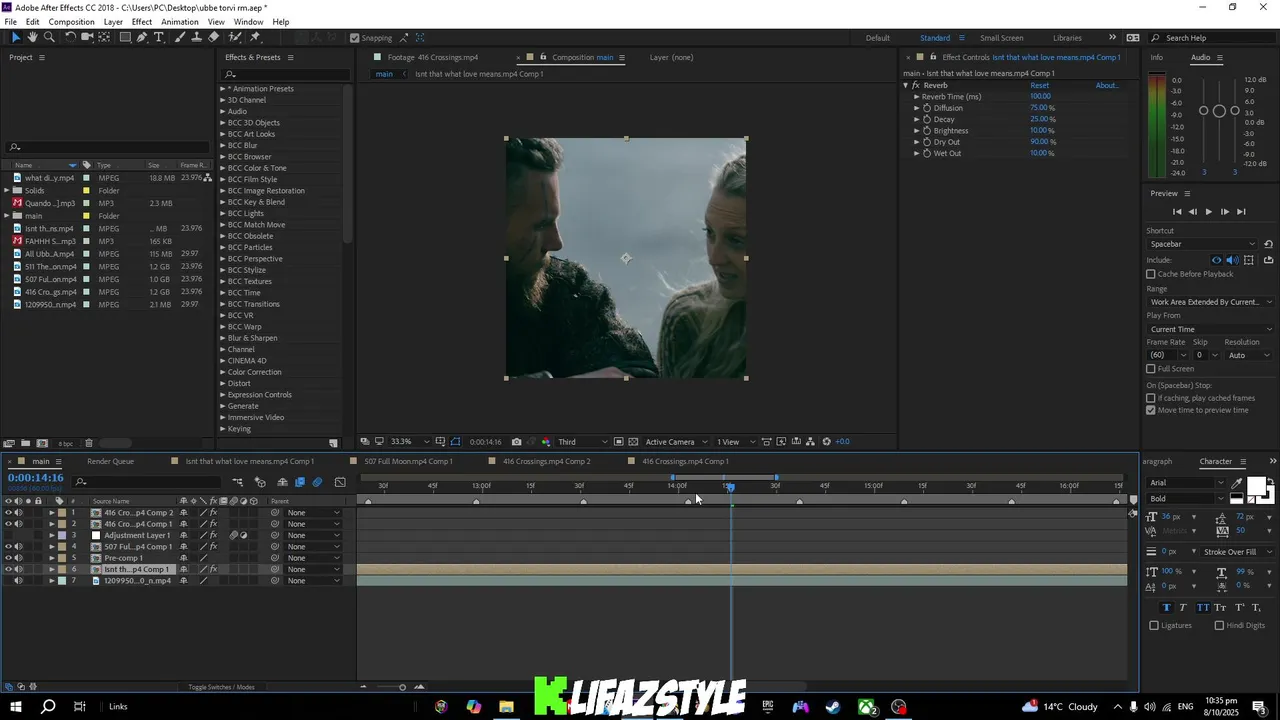Select the Brush tool

(180, 37)
